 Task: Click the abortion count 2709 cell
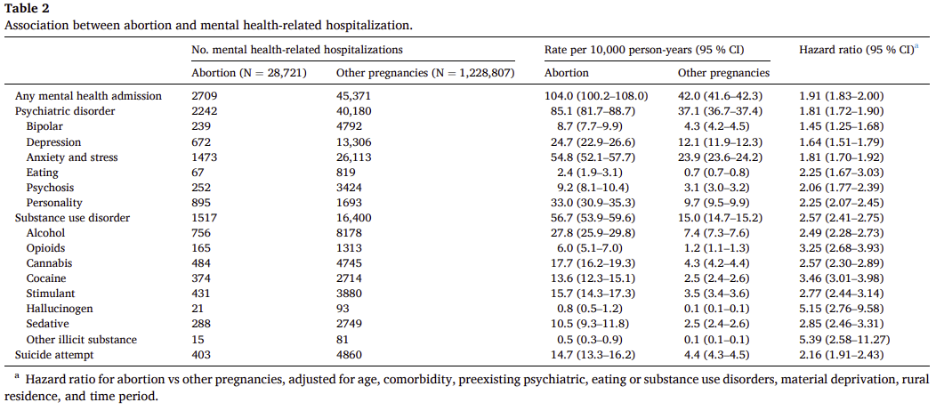[x=207, y=96]
